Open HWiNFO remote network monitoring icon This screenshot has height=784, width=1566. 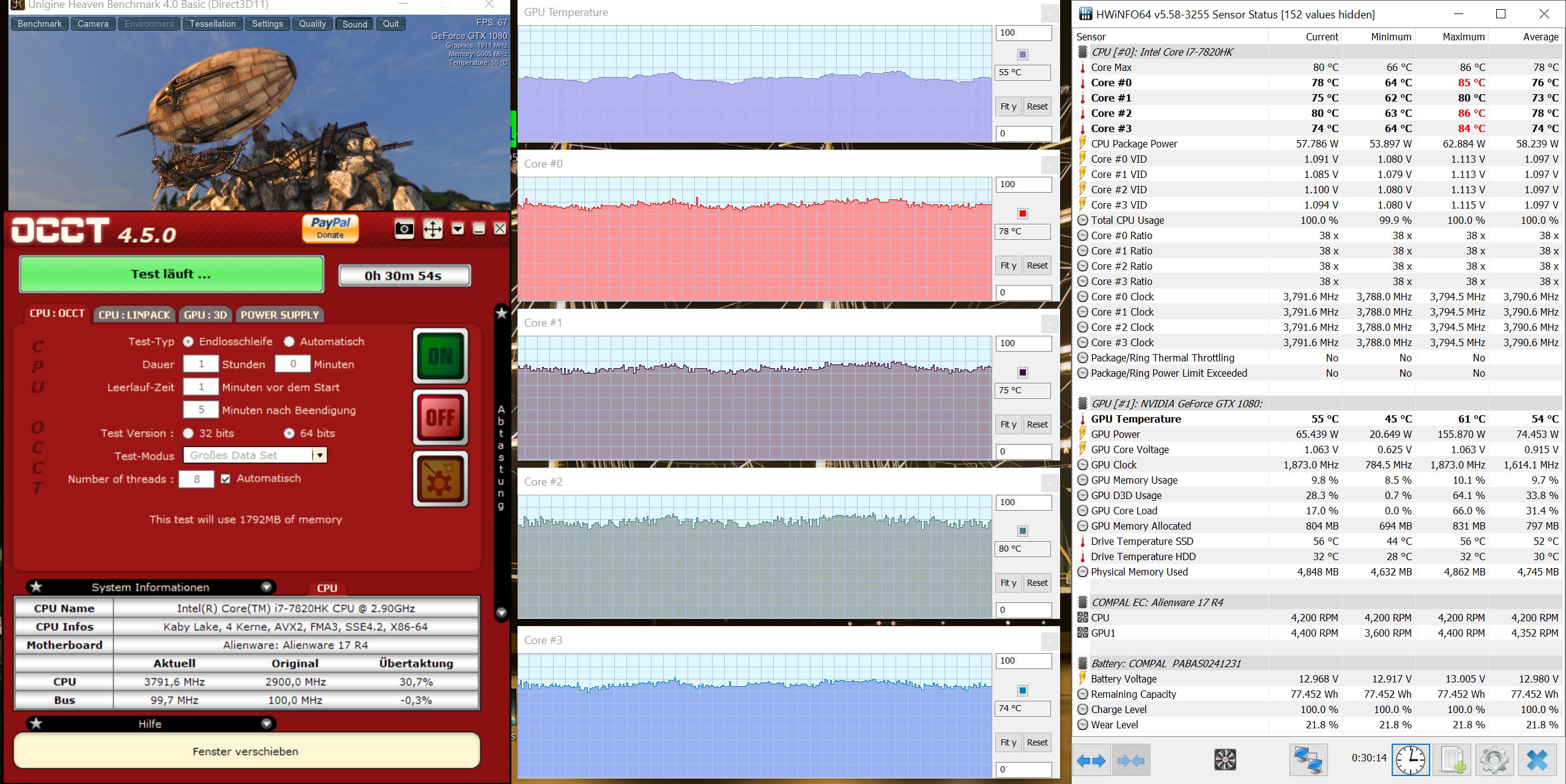point(1308,760)
